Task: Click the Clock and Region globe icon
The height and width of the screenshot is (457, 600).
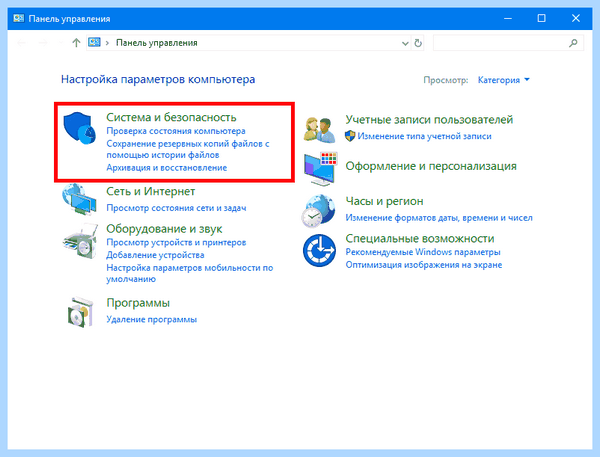Action: (x=319, y=211)
